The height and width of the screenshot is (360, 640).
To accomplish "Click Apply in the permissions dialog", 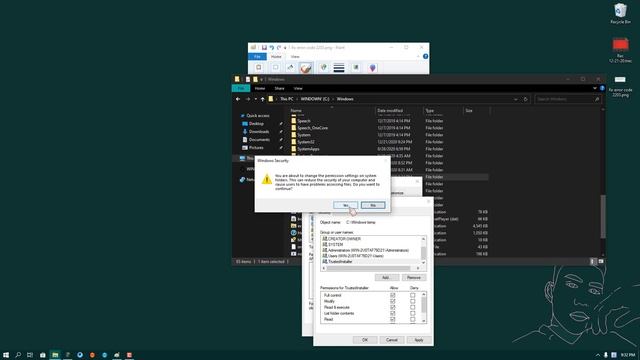I will [x=419, y=340].
